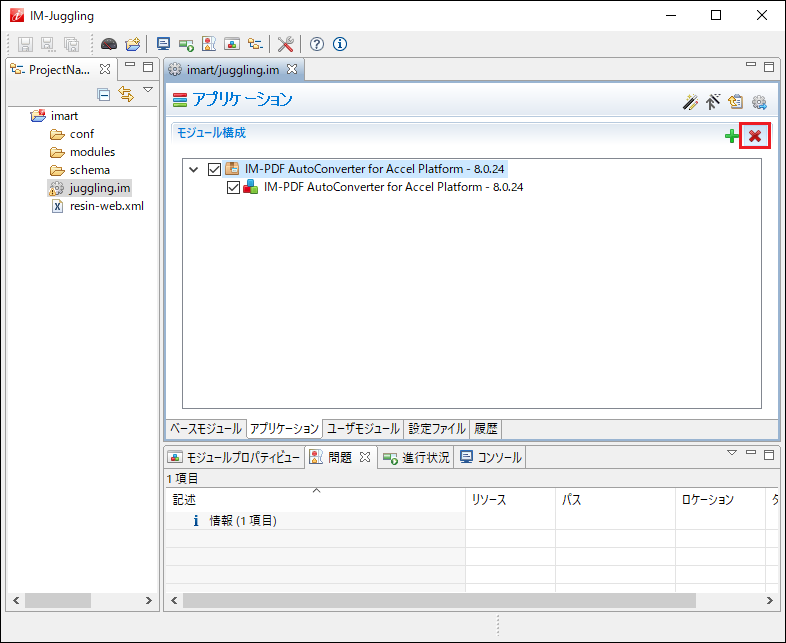786x643 pixels.
Task: Select the コンソール tab
Action: click(490, 458)
